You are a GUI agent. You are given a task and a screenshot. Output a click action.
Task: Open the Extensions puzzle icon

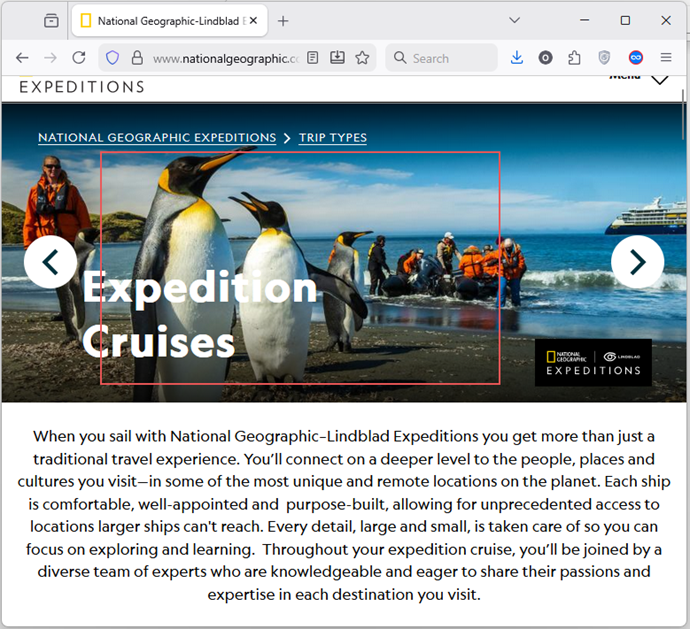[x=574, y=58]
